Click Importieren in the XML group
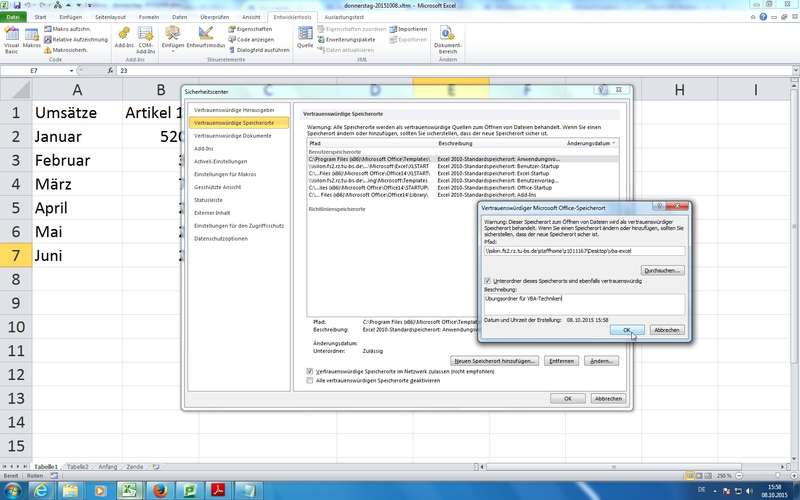The width and height of the screenshot is (800, 500). click(408, 29)
